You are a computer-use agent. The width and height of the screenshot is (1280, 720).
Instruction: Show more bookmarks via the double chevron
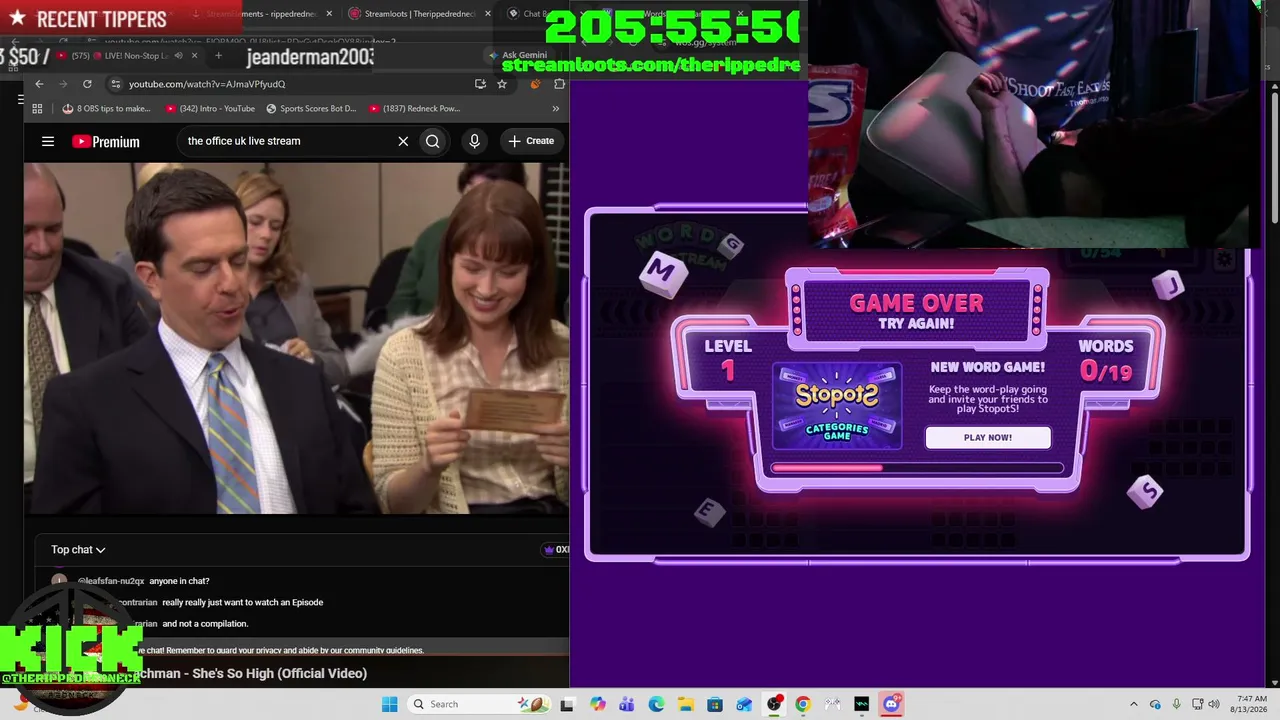click(556, 108)
